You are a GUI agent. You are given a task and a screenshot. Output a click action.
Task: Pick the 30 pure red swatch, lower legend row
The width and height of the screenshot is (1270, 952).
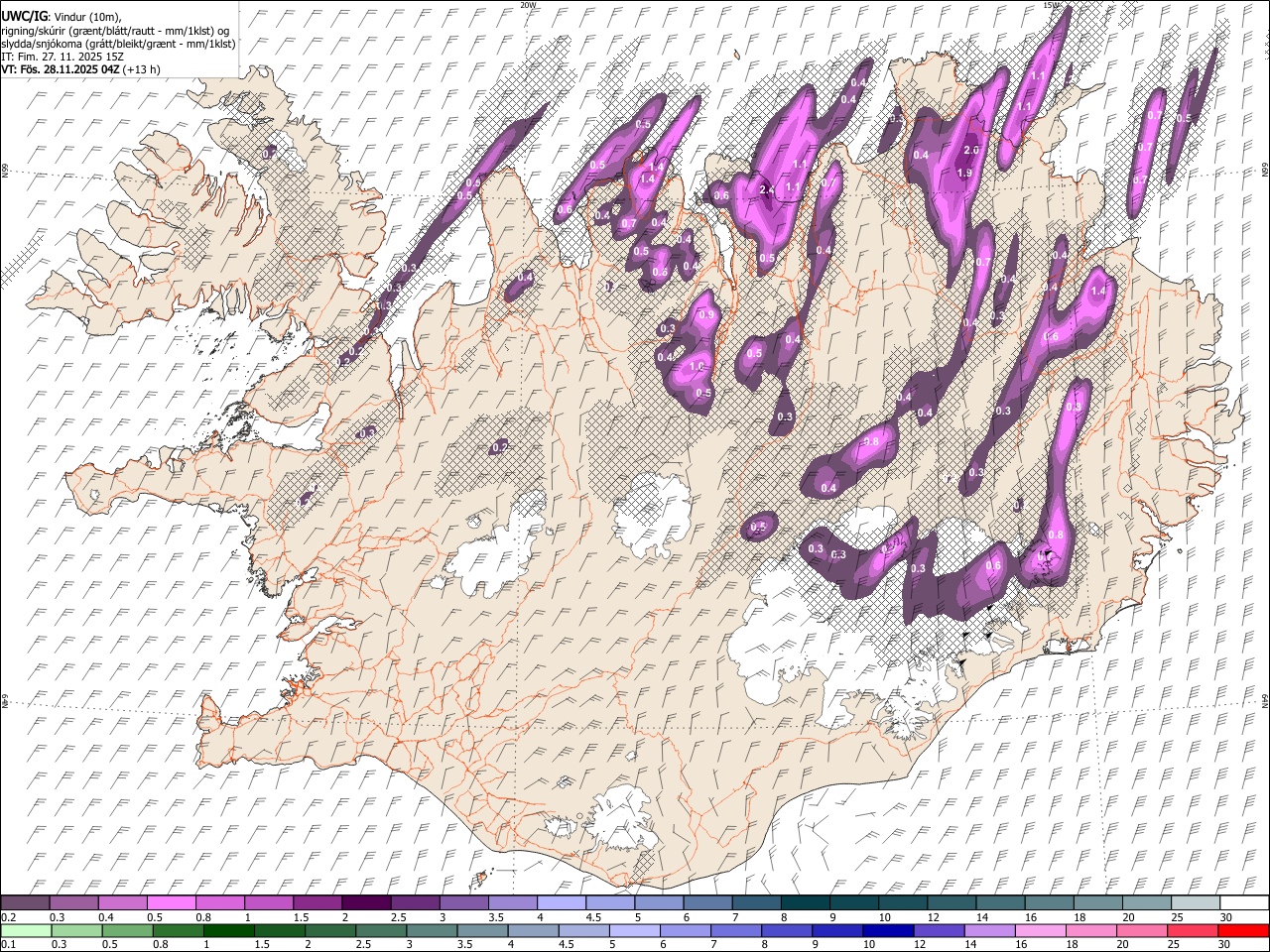click(1244, 930)
